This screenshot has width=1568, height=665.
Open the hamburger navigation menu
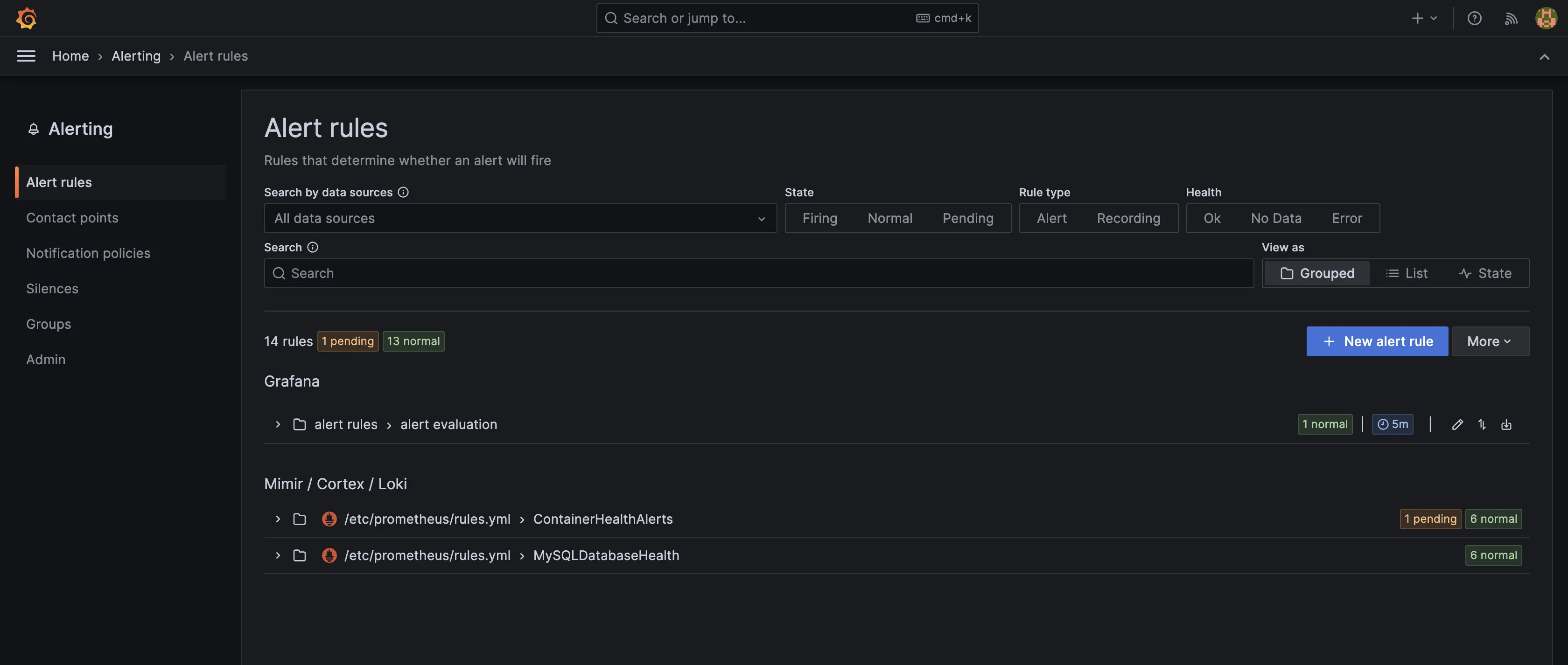coord(26,56)
